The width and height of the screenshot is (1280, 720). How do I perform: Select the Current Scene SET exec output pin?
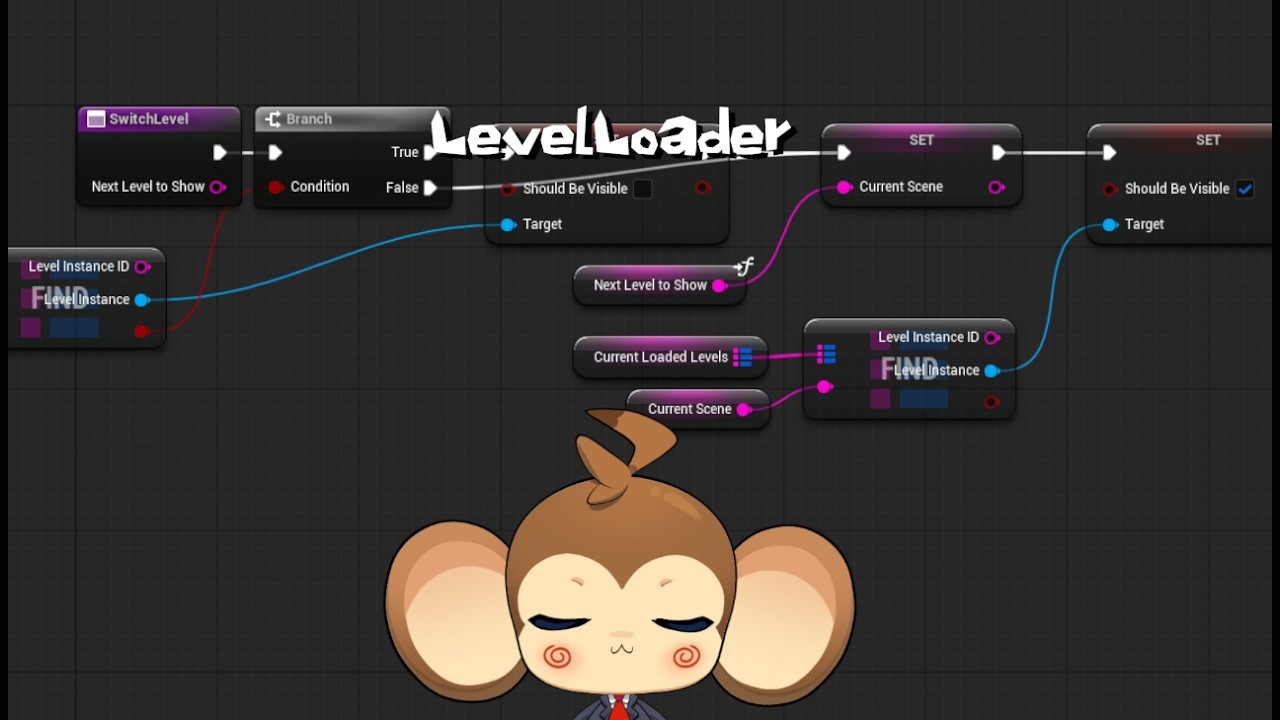point(998,153)
